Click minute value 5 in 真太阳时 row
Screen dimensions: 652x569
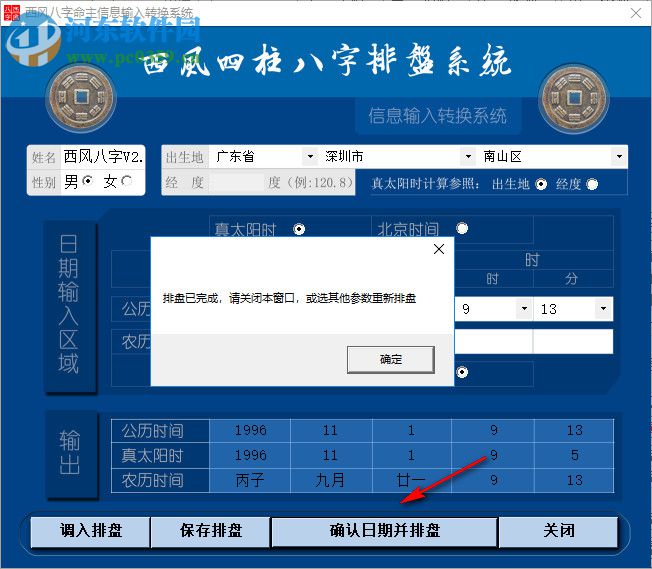pos(575,455)
